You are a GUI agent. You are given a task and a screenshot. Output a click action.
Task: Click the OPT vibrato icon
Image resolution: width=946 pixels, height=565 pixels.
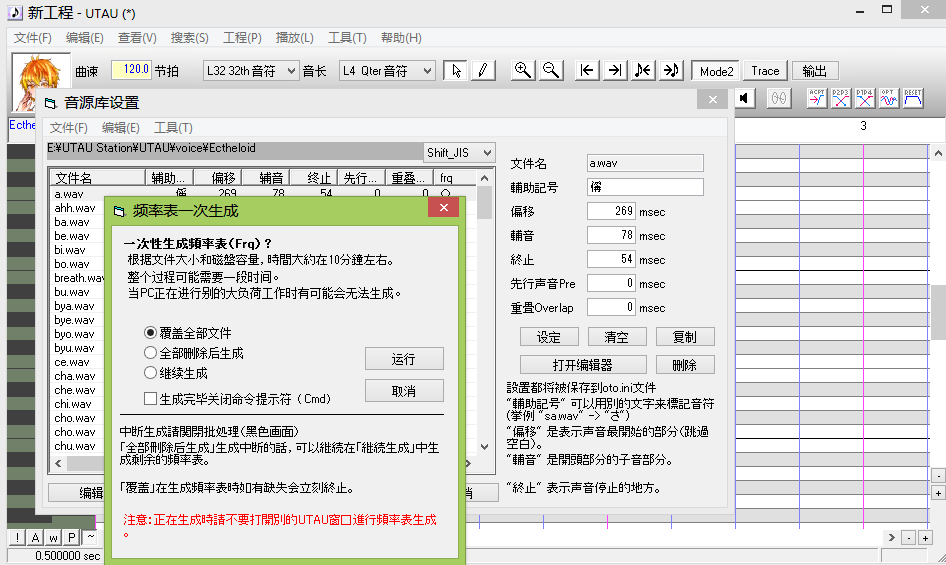coord(889,98)
